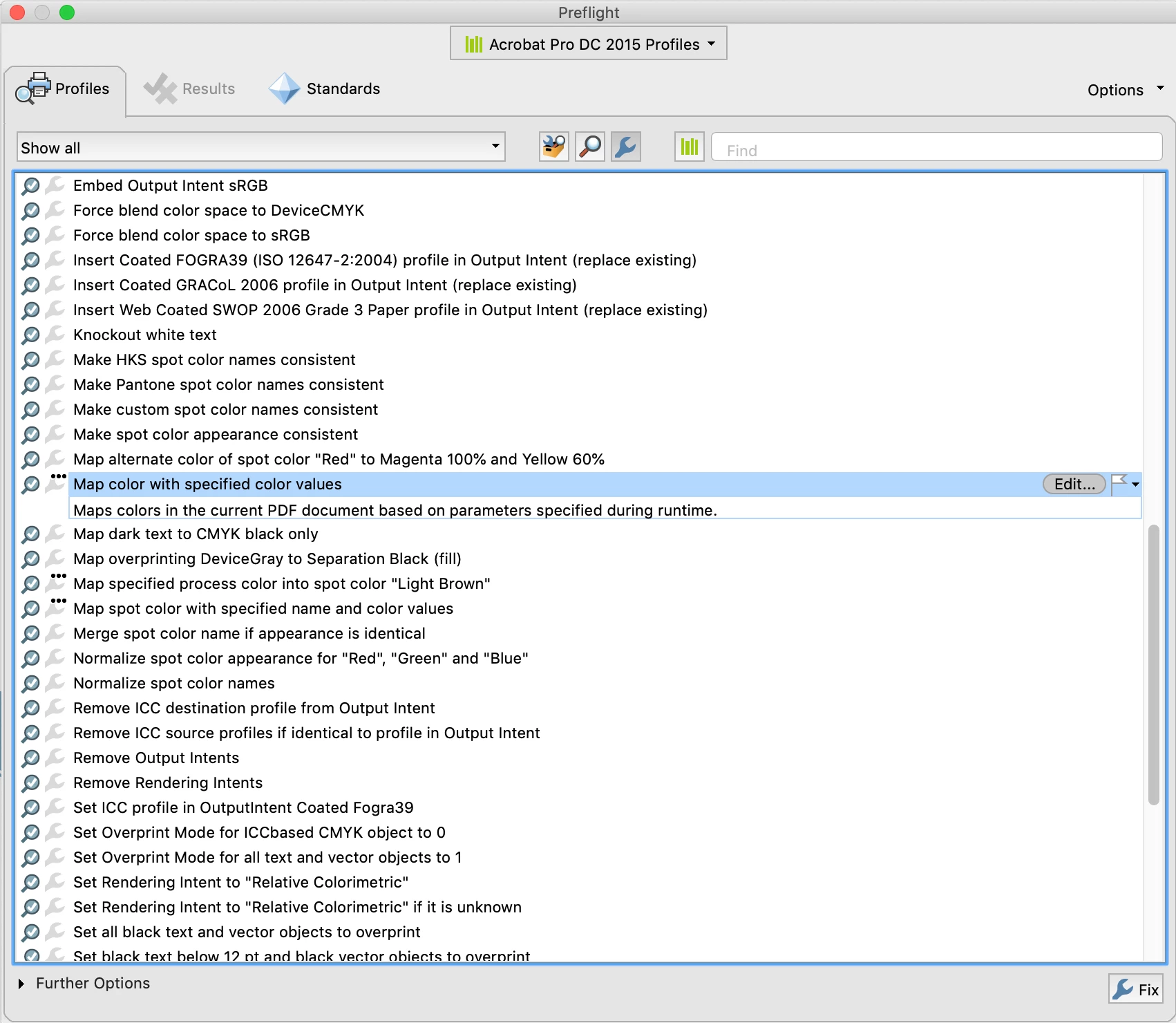Click wrench icon for Remove ICC destination profile from Output Intent
This screenshot has height=1023, width=1176.
tap(55, 708)
